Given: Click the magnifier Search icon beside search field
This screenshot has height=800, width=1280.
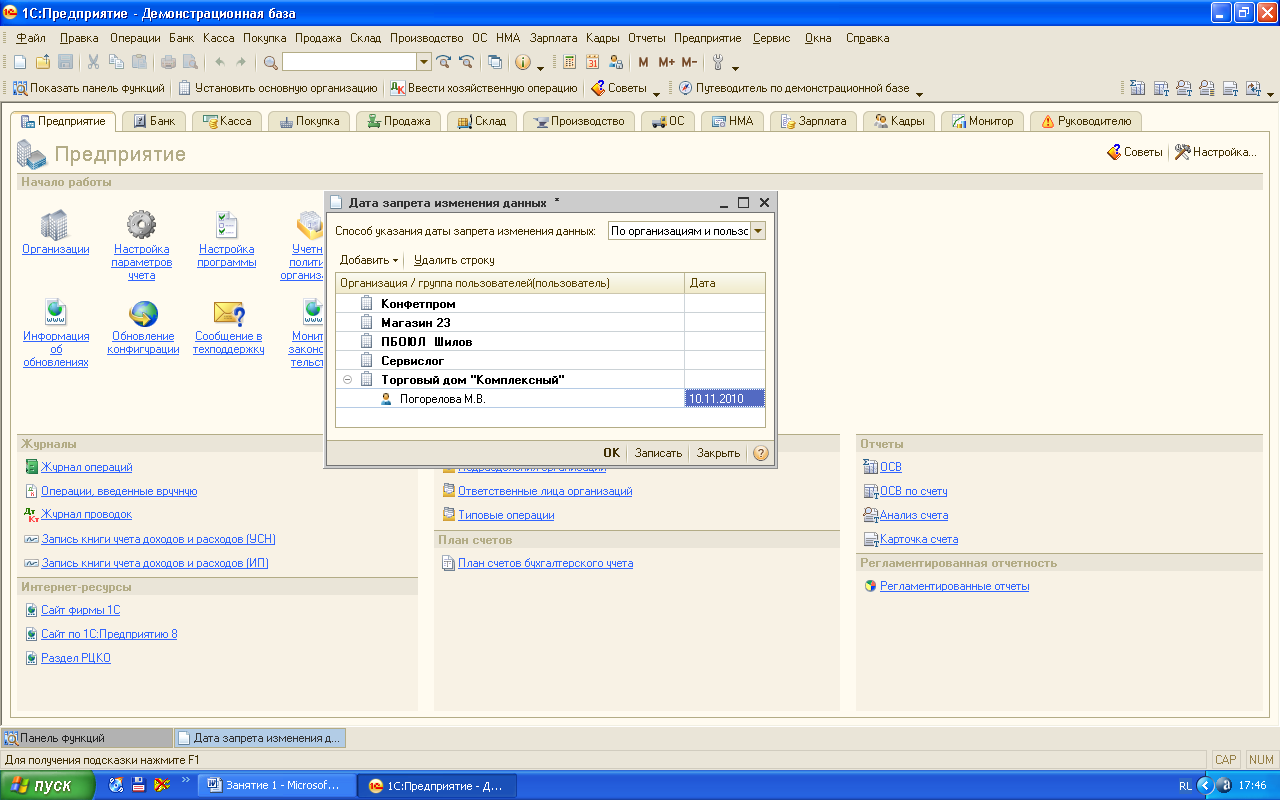Looking at the screenshot, I should (x=270, y=62).
